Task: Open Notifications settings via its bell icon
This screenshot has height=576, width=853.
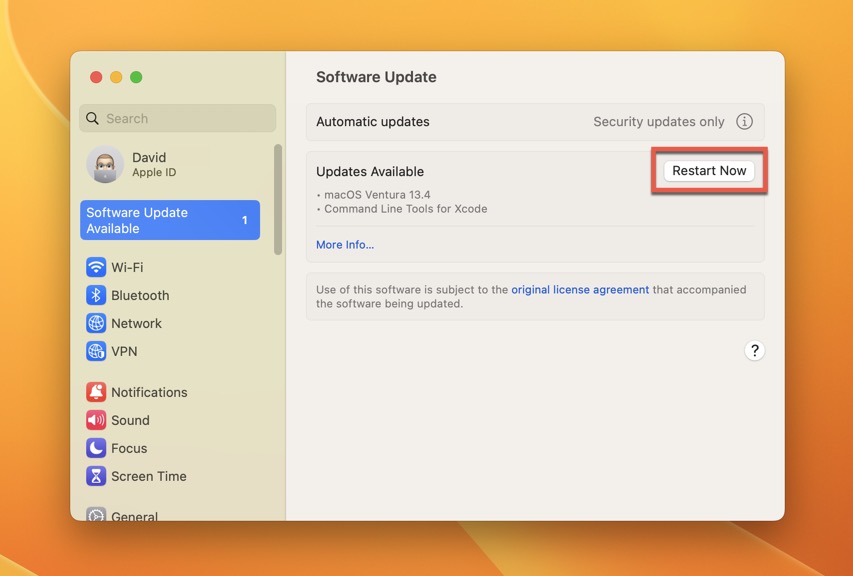Action: click(x=96, y=392)
